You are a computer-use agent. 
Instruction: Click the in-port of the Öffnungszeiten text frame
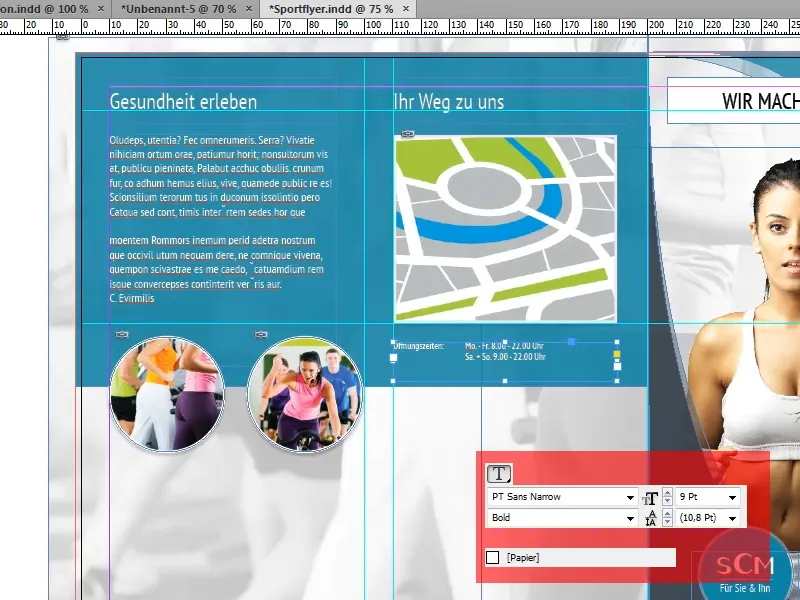coord(393,358)
